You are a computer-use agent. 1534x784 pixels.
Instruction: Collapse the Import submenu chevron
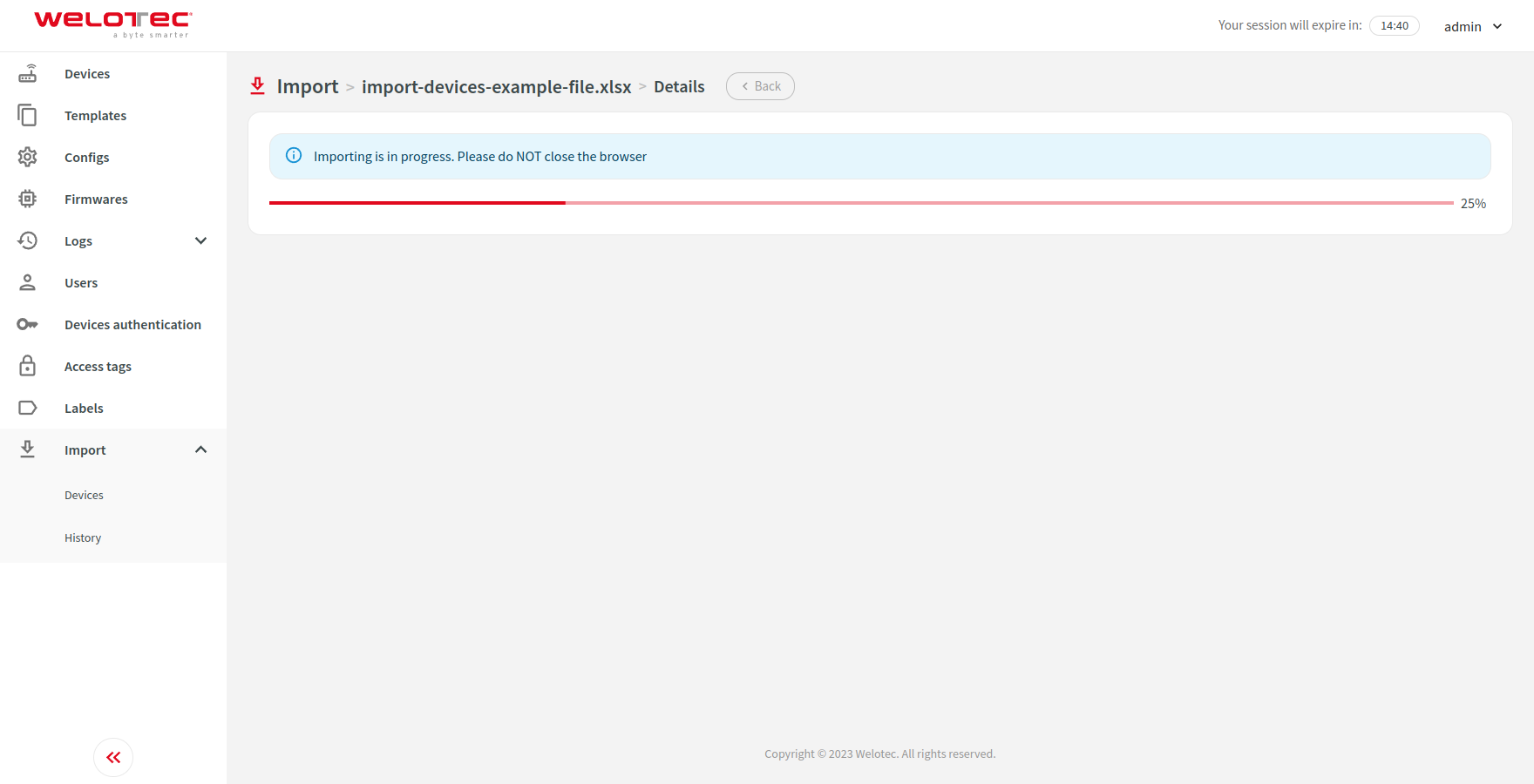coord(201,450)
